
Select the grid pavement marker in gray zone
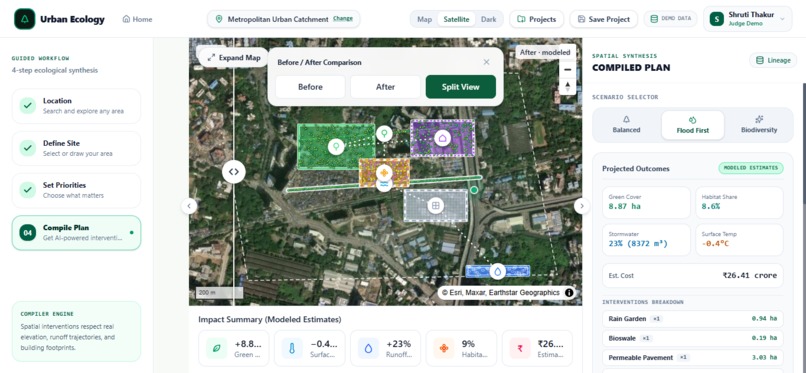click(x=435, y=206)
